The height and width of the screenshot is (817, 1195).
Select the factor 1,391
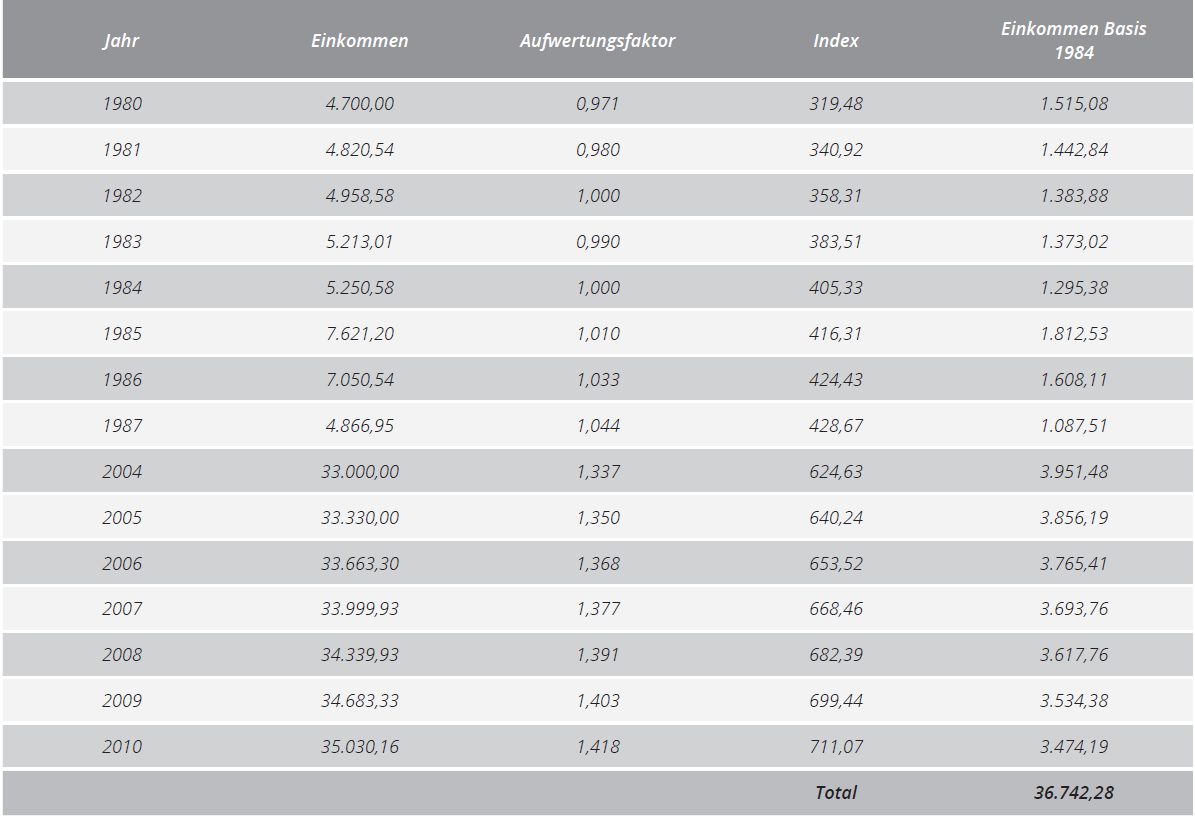point(598,655)
